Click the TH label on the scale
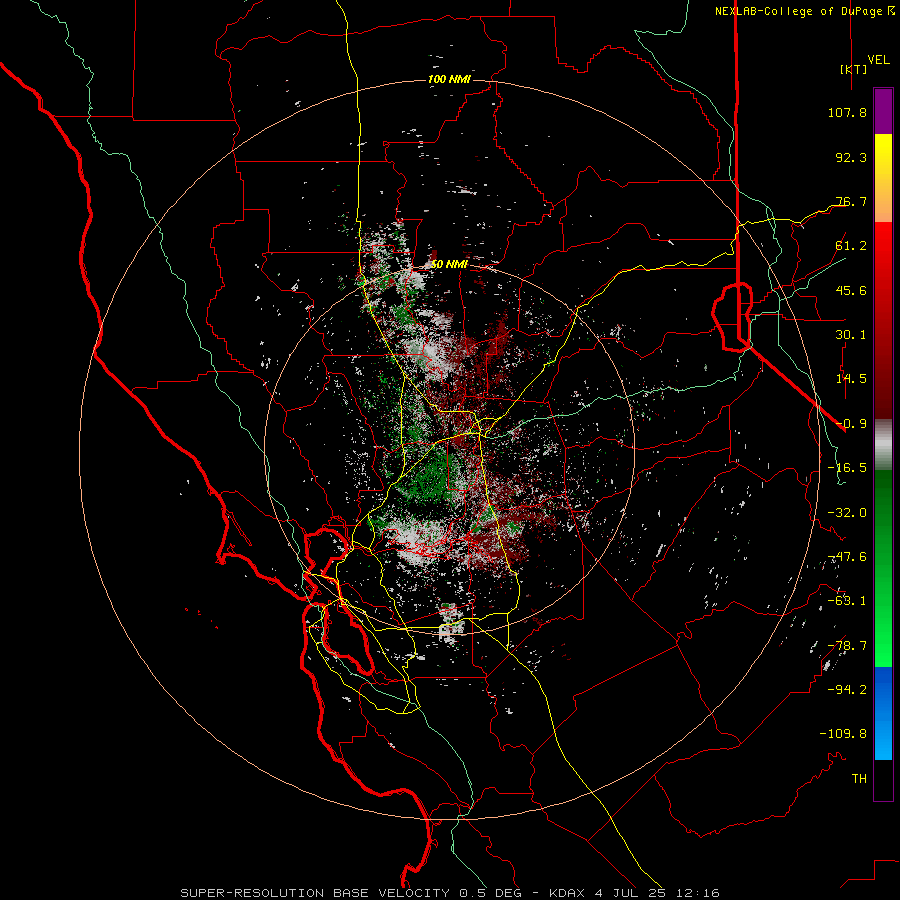The height and width of the screenshot is (900, 900). click(859, 779)
